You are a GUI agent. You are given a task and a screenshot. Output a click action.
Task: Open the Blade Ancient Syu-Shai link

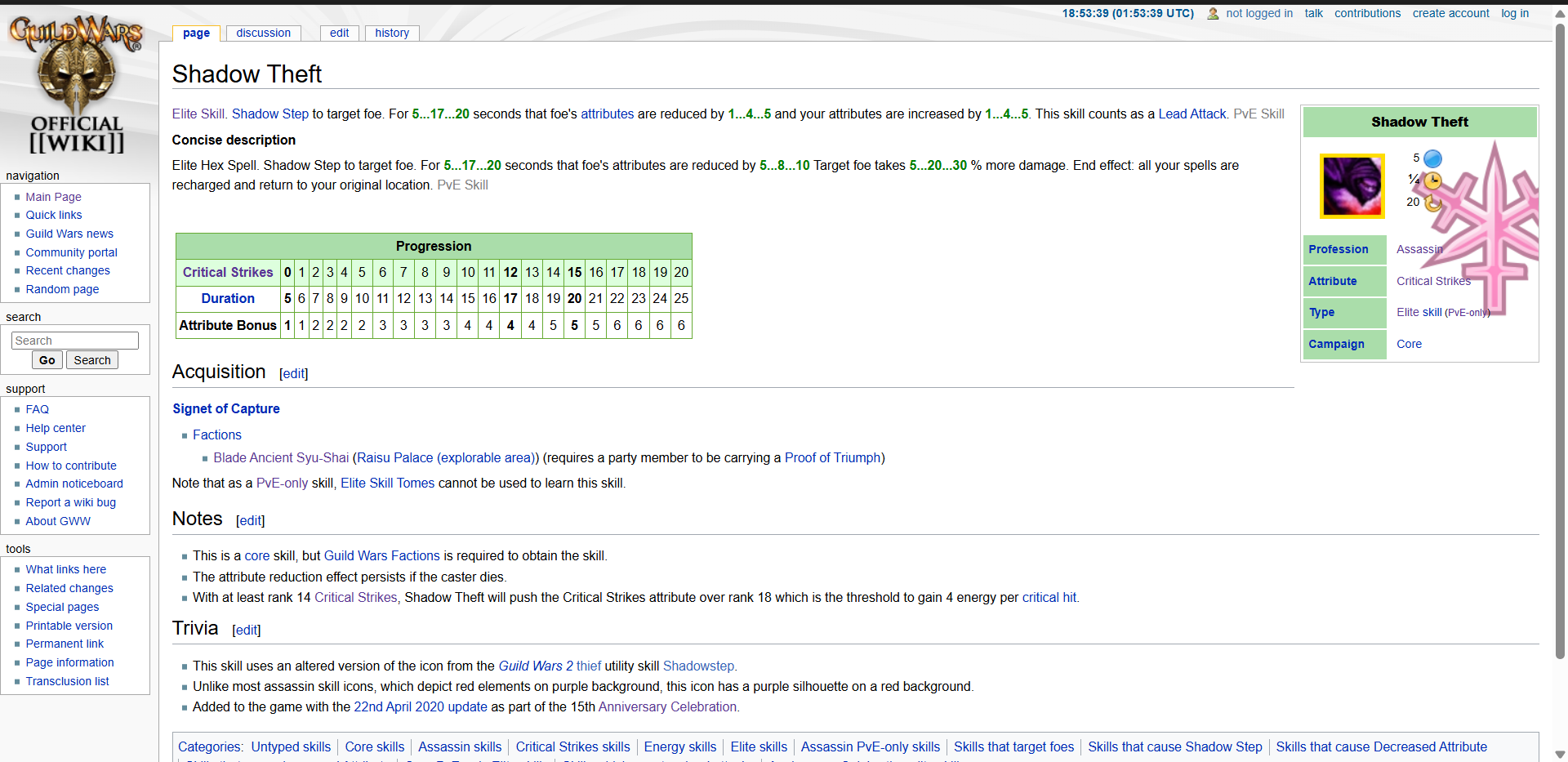coord(281,457)
